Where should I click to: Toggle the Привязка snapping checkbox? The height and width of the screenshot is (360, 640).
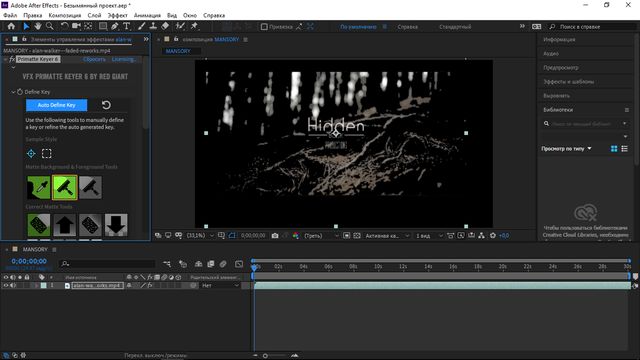tap(264, 27)
